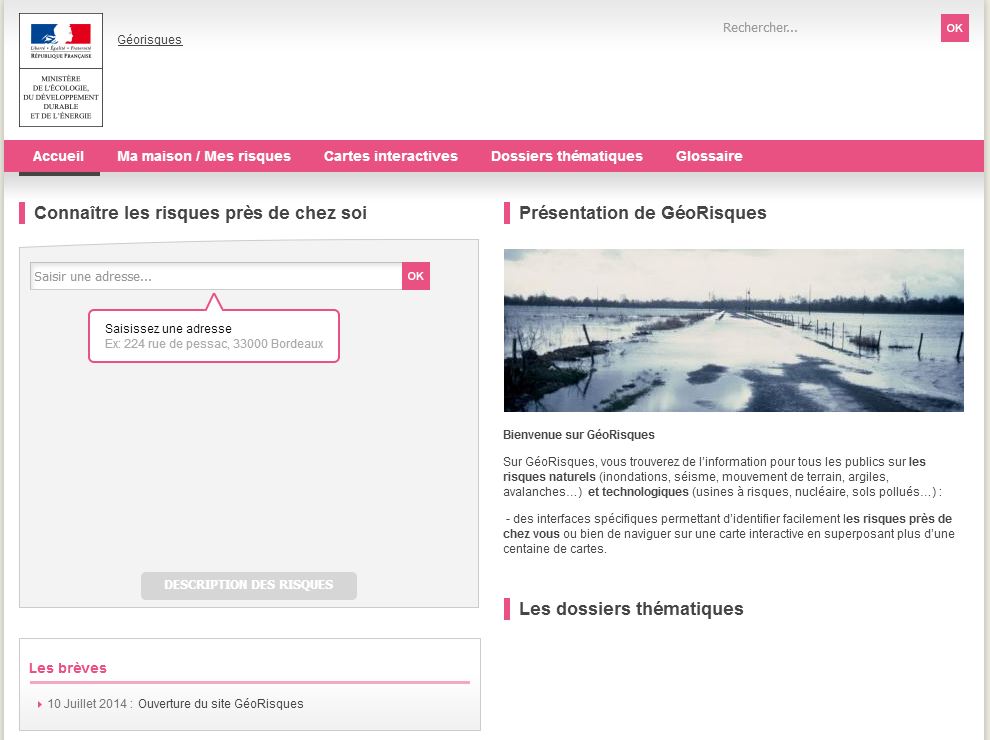Select the 'Les brèves' section title

[68, 668]
